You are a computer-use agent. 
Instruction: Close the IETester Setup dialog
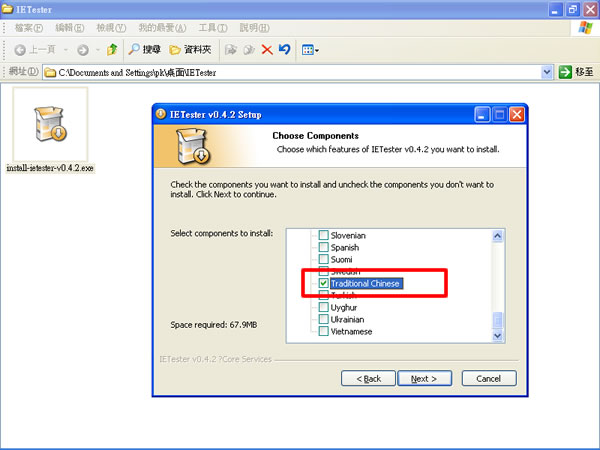(x=517, y=114)
